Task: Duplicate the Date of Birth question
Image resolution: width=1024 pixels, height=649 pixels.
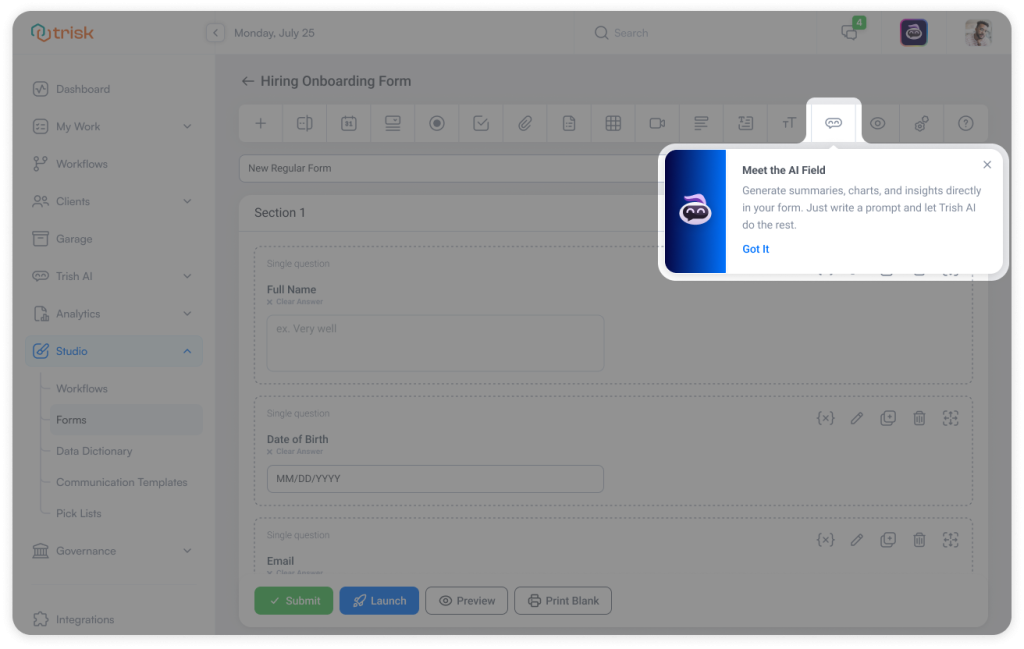Action: [x=888, y=418]
